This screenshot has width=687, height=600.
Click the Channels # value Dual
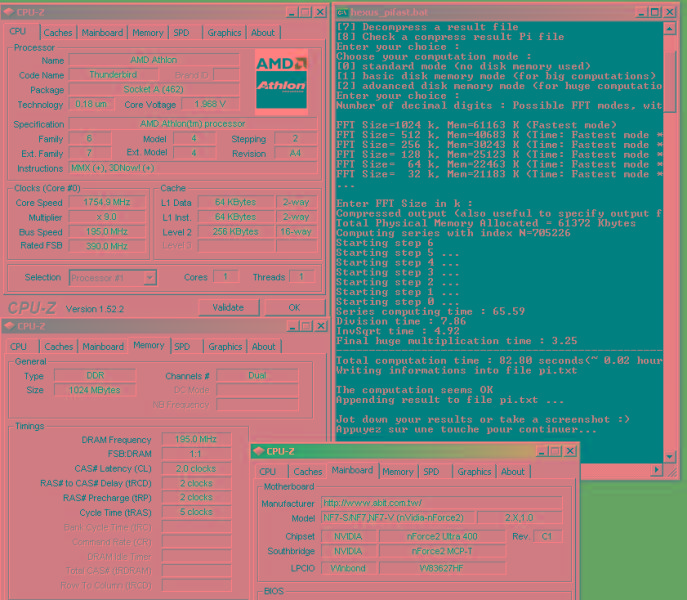pyautogui.click(x=257, y=376)
